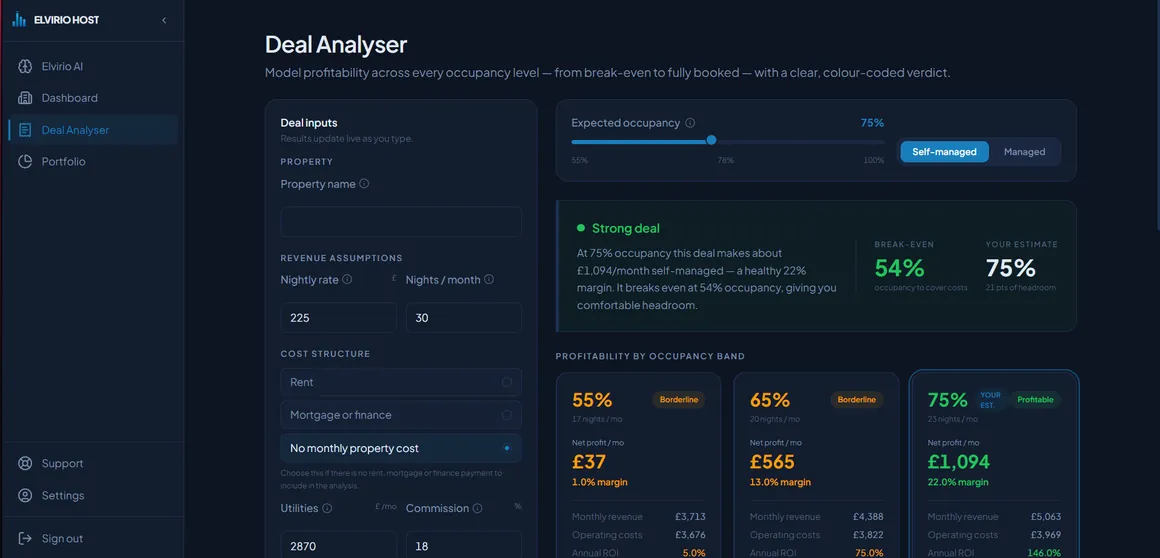Focus the Property name input field
Viewport: 1160px width, 558px height.
(401, 222)
